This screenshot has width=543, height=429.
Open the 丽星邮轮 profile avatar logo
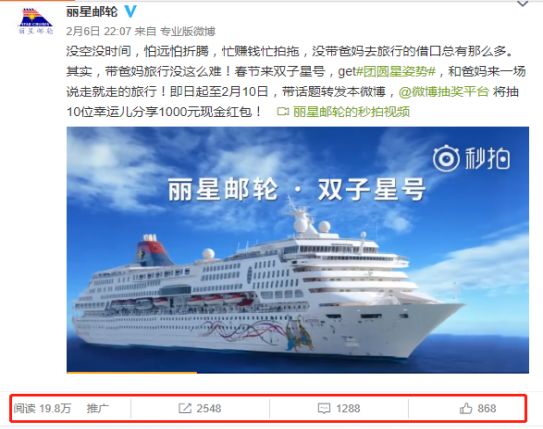point(36,21)
